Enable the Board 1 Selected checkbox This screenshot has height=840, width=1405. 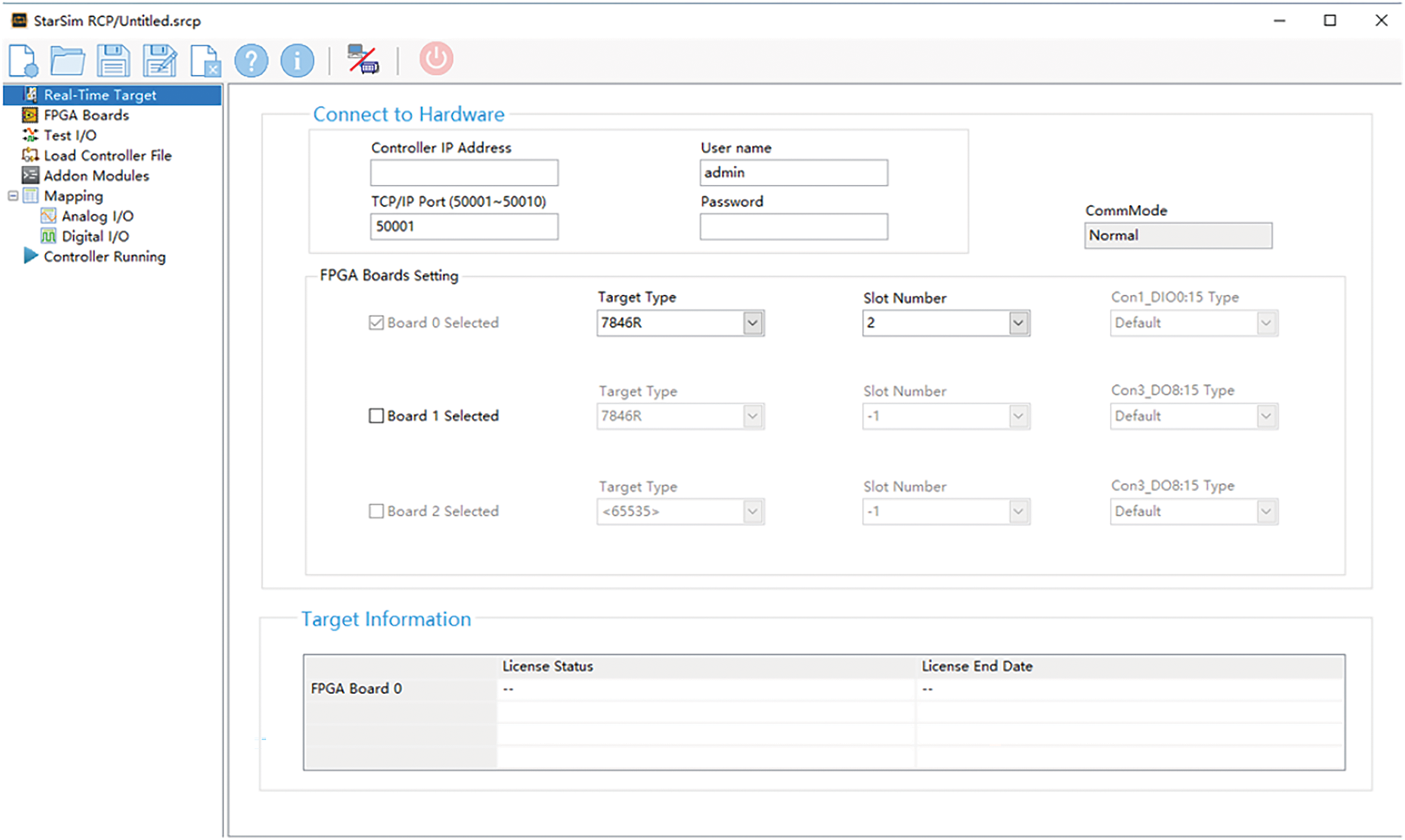click(376, 416)
